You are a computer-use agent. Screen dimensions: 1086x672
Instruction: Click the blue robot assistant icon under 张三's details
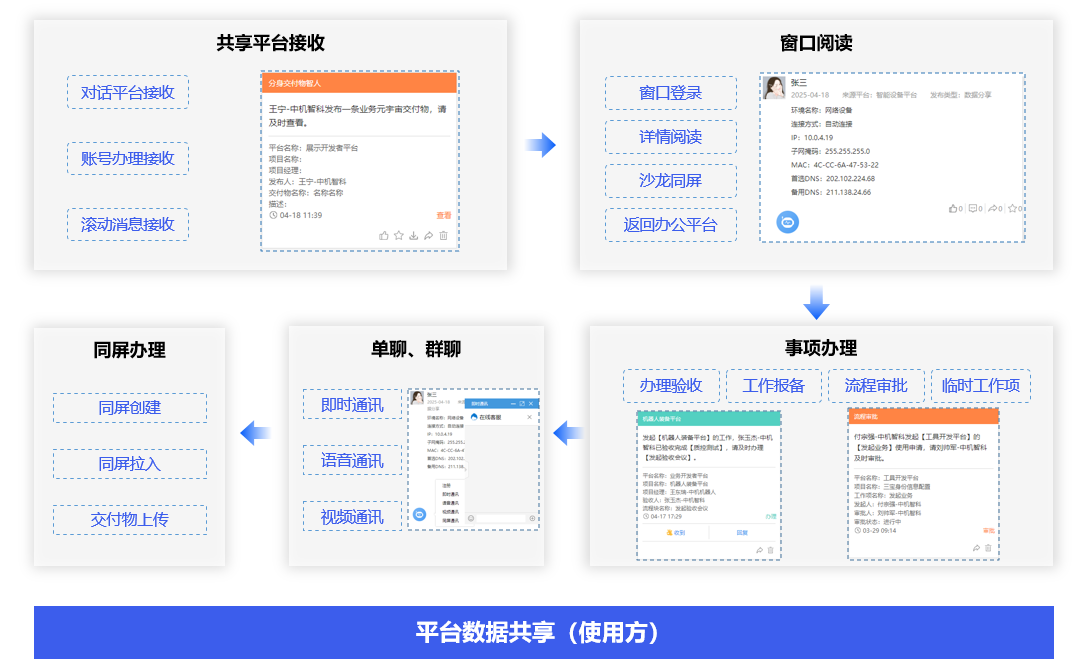click(788, 222)
